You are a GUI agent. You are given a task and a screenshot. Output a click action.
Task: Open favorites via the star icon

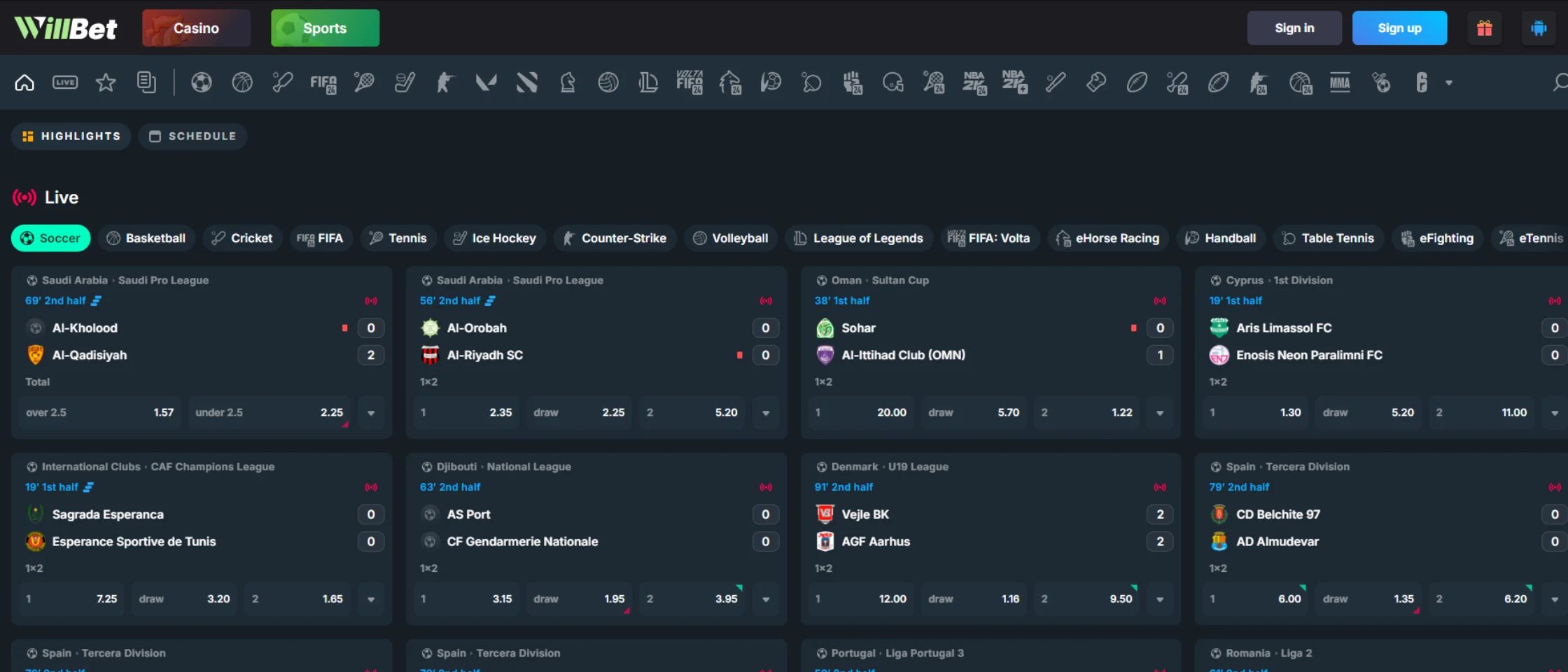click(x=106, y=83)
